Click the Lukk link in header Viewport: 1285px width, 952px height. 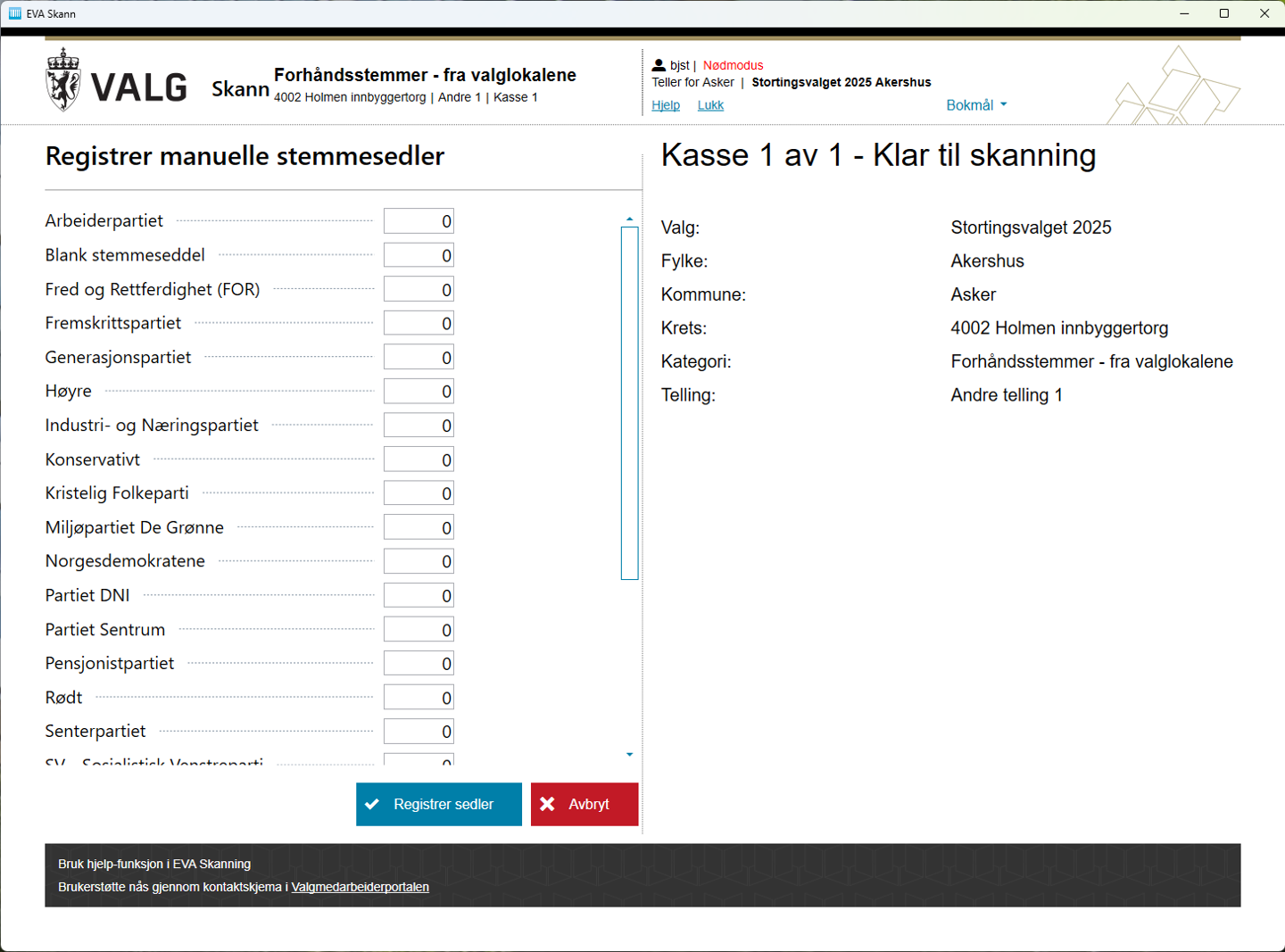(710, 105)
